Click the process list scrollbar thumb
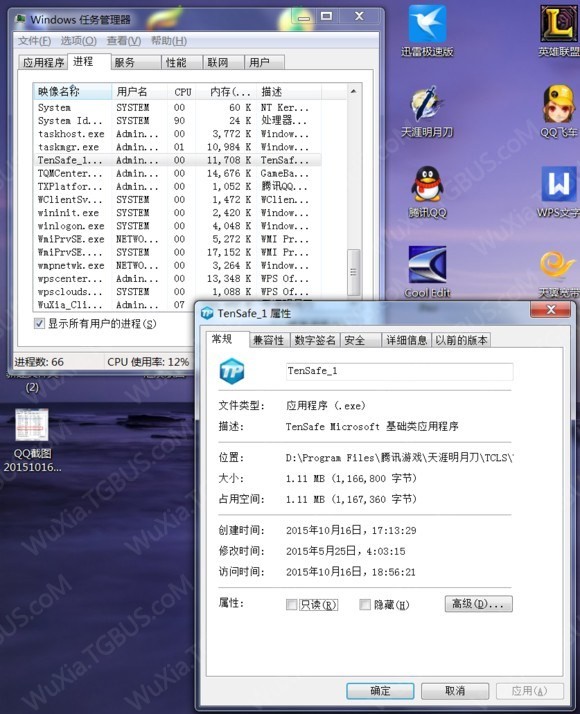This screenshot has width=580, height=714. tap(354, 272)
